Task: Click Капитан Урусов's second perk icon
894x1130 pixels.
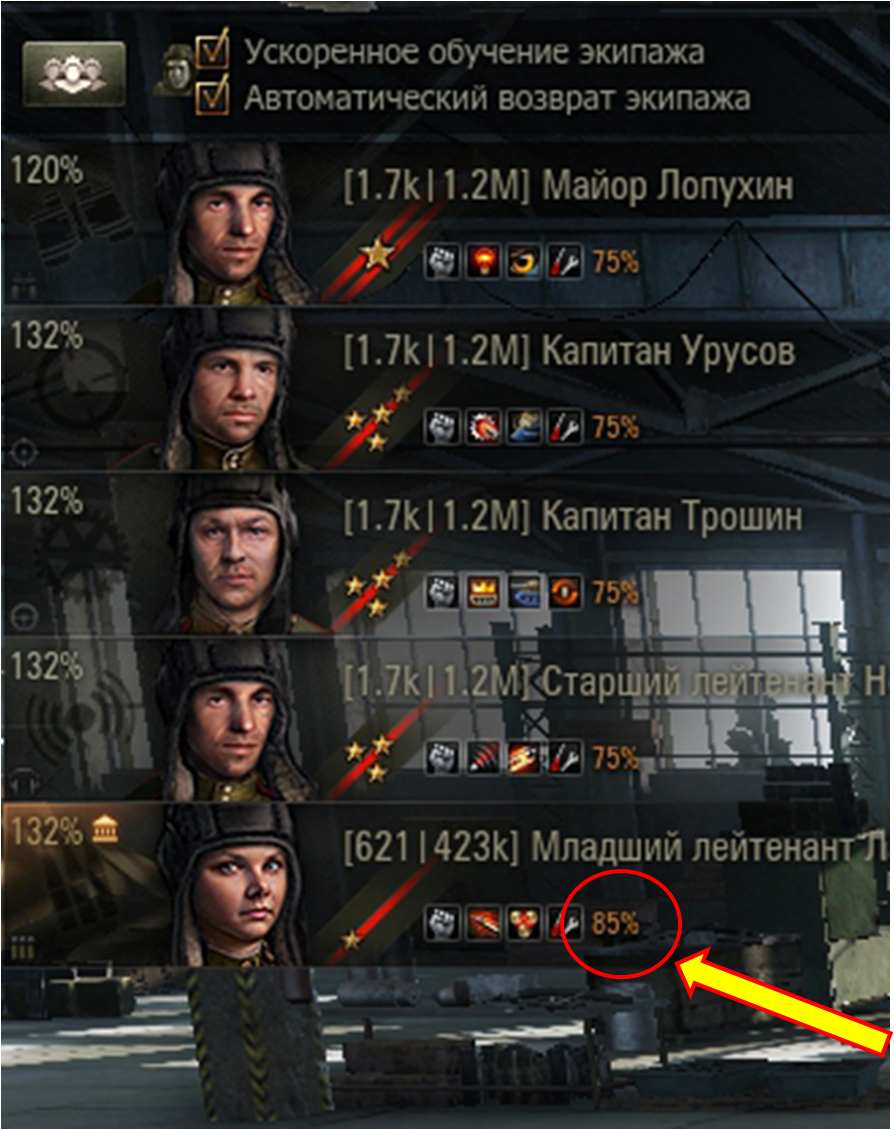Action: pos(483,427)
